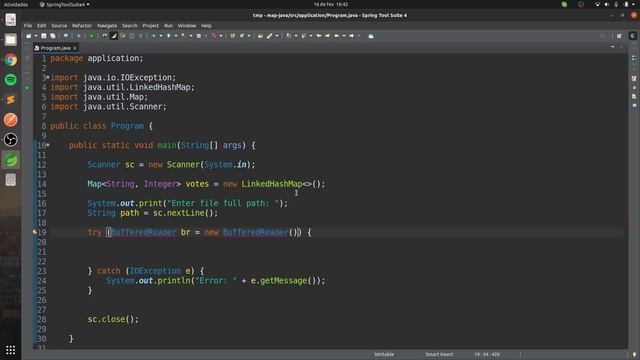Select the Java perspective icon
This screenshot has height=360, width=640.
click(633, 36)
